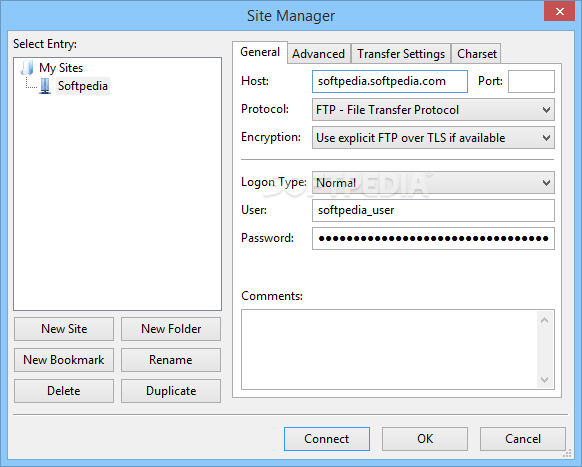
Task: Select the My Sites tree node
Action: coord(61,68)
